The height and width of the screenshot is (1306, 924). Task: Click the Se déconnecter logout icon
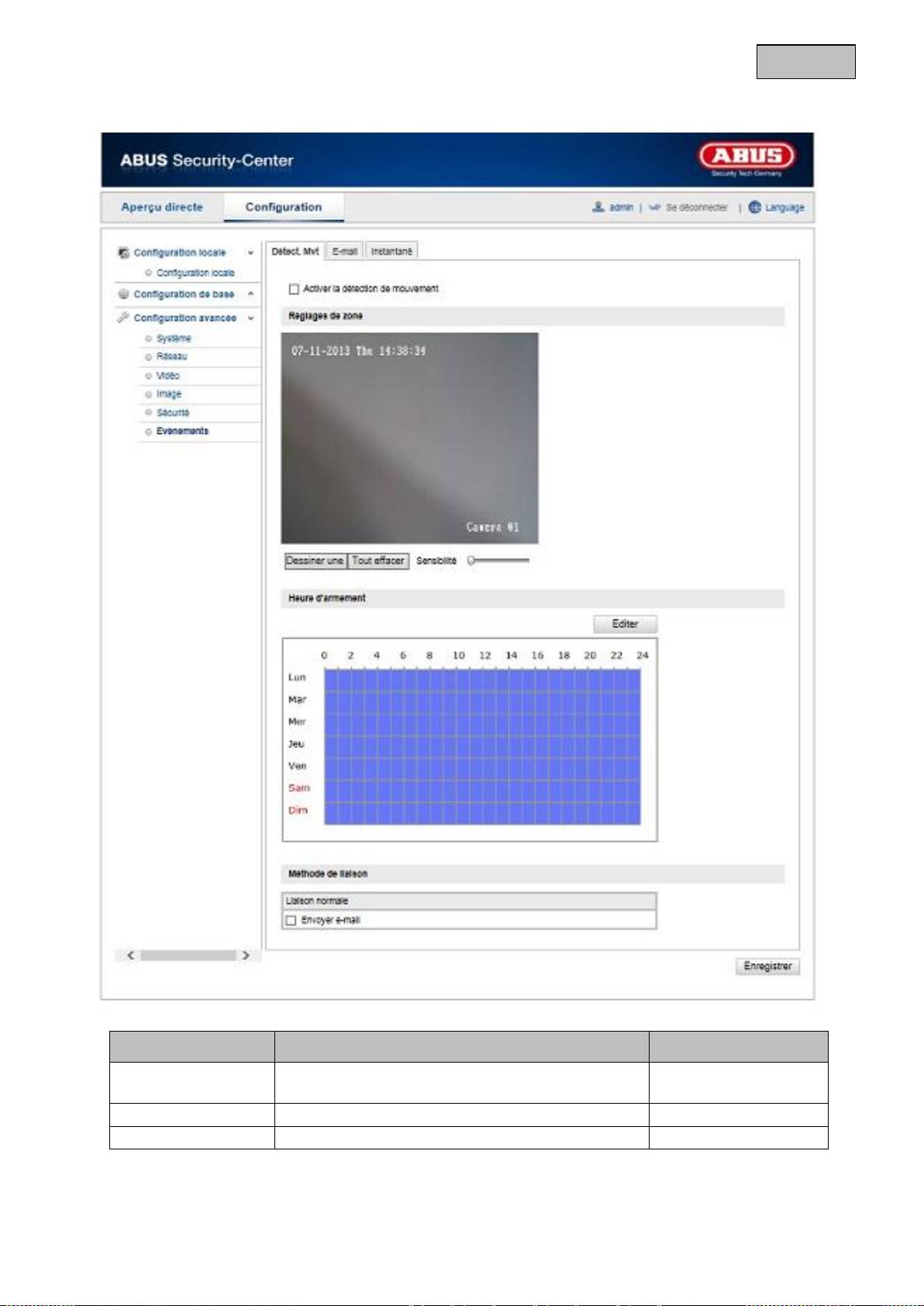click(x=655, y=208)
